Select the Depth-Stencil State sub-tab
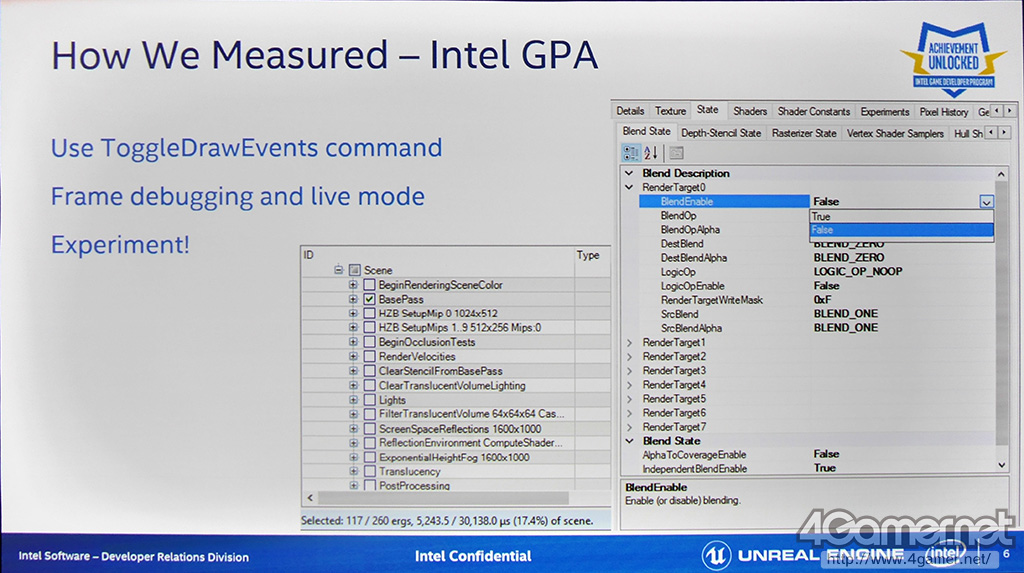The image size is (1024, 573). [x=721, y=133]
